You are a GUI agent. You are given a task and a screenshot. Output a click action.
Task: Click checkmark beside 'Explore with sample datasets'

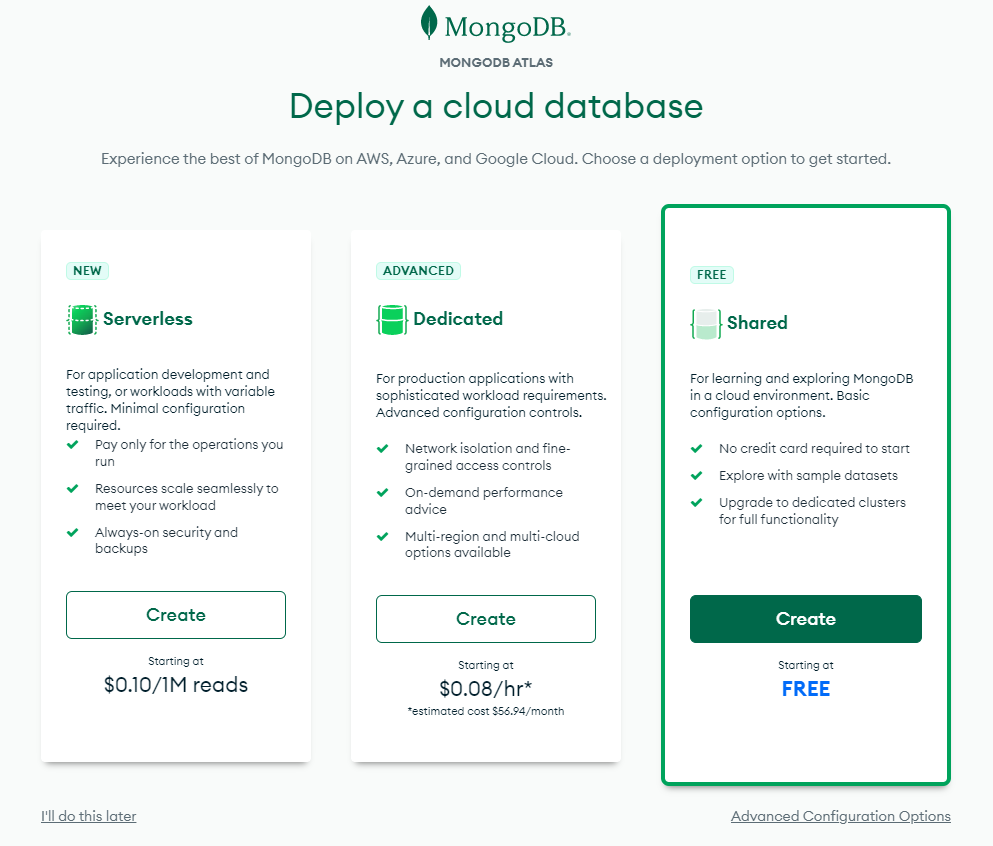click(x=697, y=475)
